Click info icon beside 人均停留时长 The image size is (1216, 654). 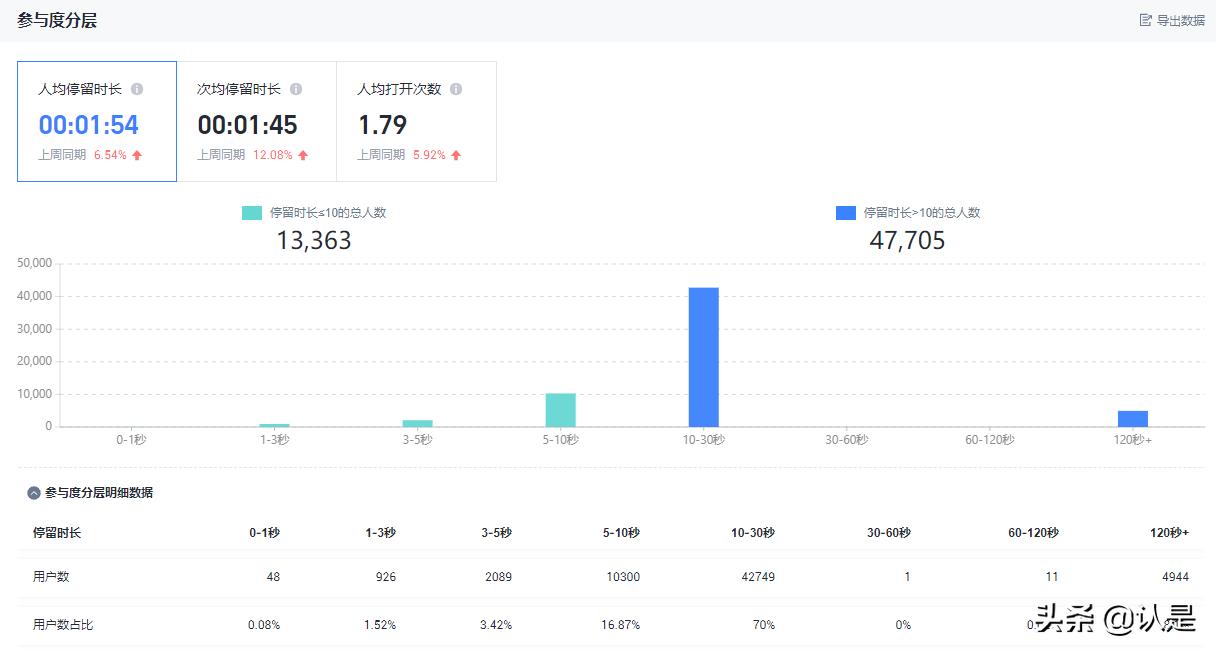(x=137, y=89)
